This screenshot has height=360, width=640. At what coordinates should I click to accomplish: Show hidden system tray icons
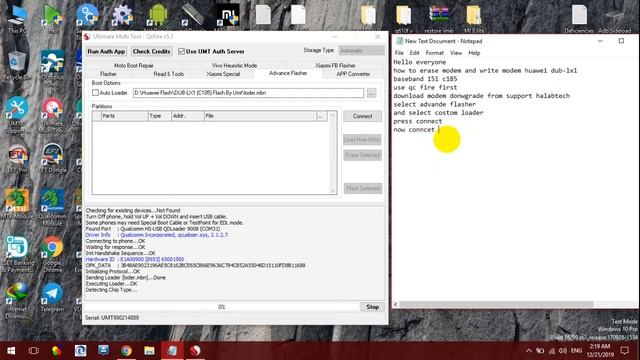click(x=529, y=351)
